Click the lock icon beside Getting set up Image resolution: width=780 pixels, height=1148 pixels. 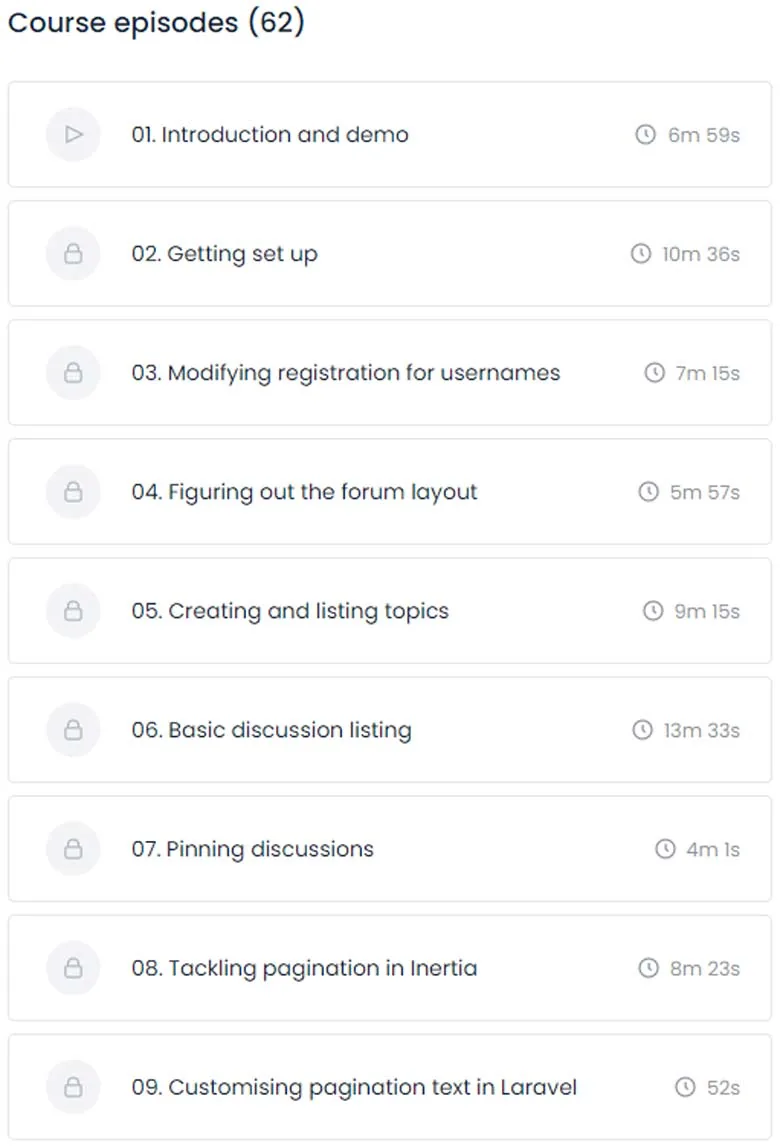[x=73, y=254]
